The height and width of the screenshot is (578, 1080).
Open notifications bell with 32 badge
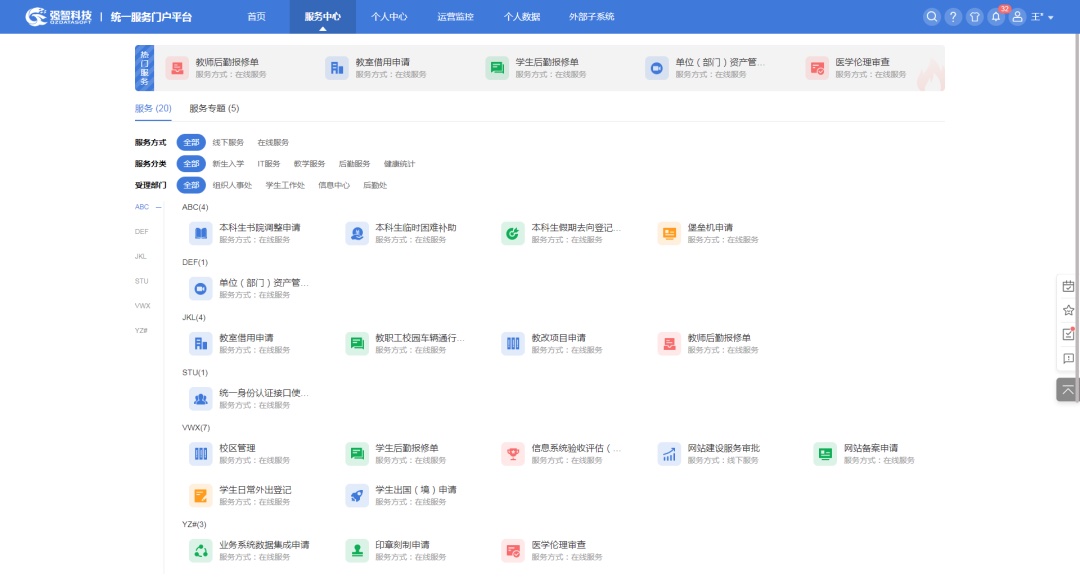click(x=996, y=17)
